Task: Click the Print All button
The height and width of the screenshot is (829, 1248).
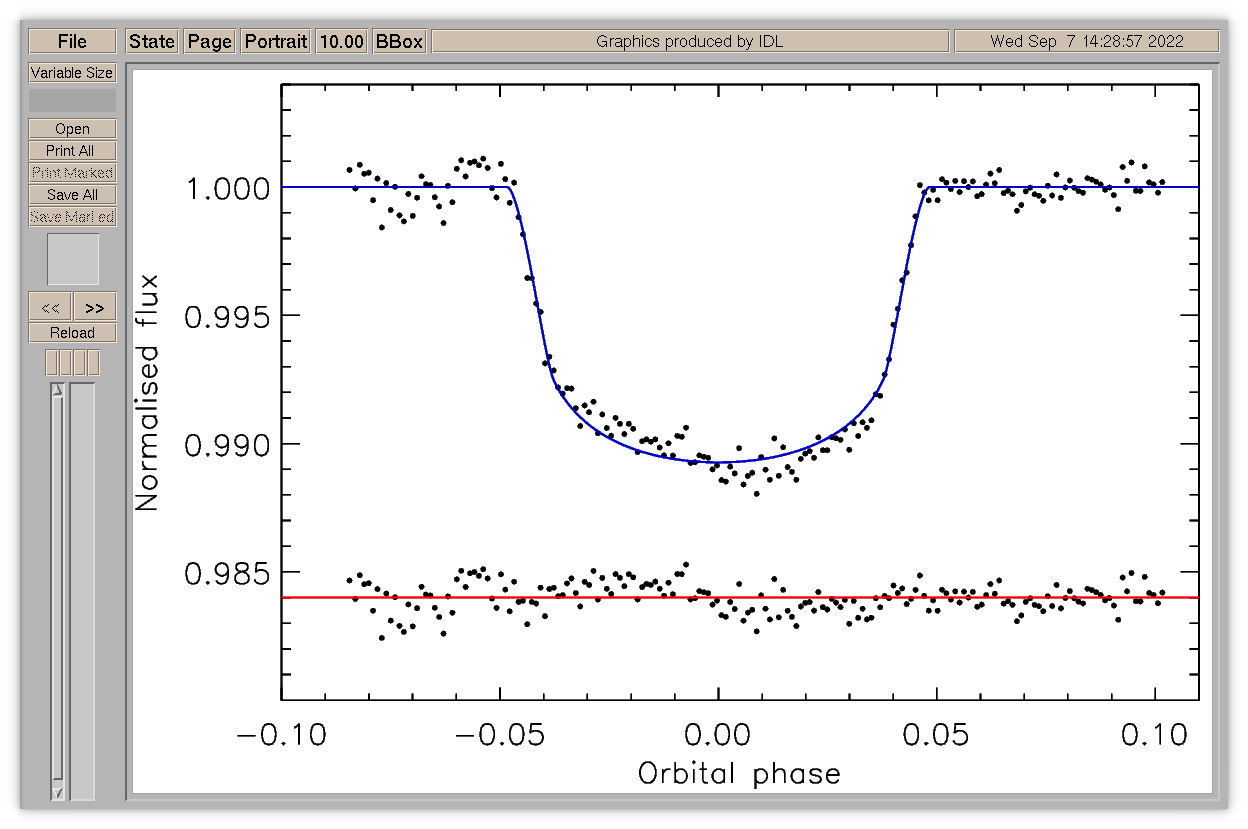Action: [72, 151]
